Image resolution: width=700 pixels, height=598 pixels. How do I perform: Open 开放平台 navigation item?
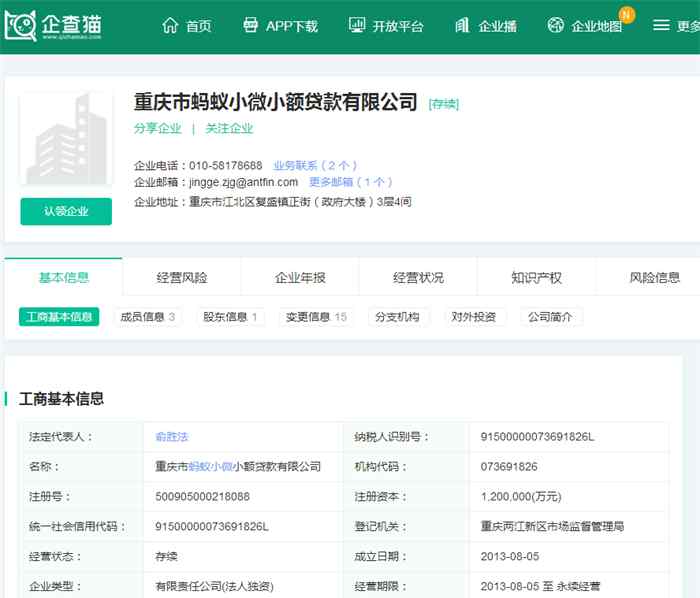pos(398,26)
